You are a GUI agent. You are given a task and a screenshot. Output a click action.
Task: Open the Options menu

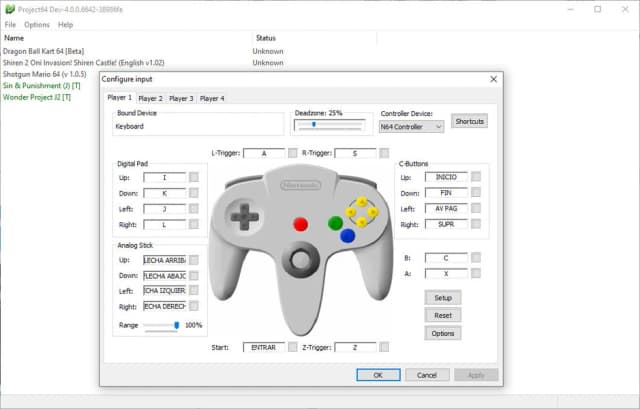pyautogui.click(x=37, y=25)
